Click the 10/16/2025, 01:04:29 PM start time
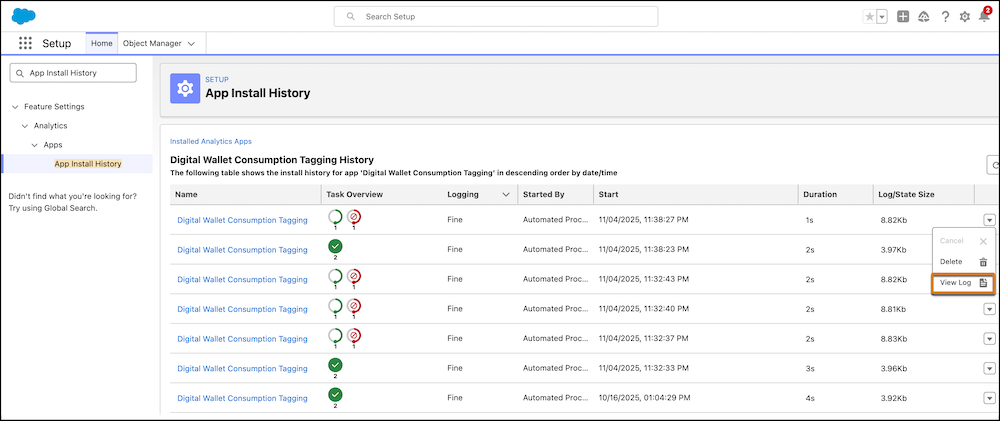Screen dimensions: 1000x421 (x=643, y=398)
